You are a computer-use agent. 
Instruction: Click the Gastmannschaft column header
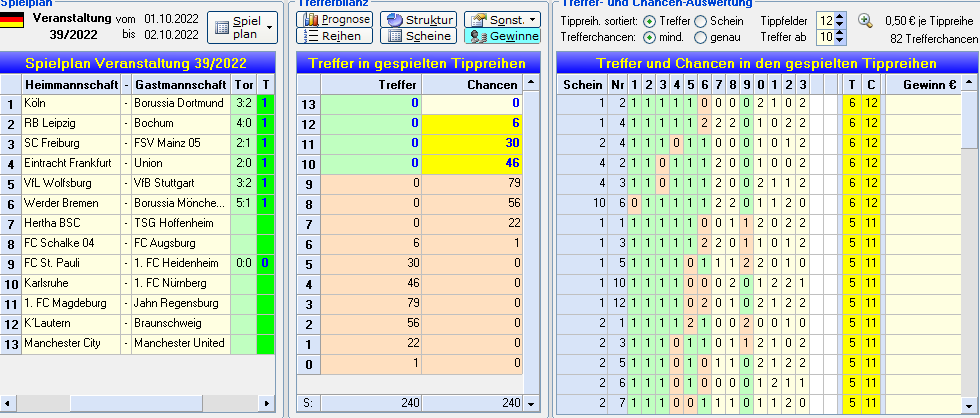(181, 84)
